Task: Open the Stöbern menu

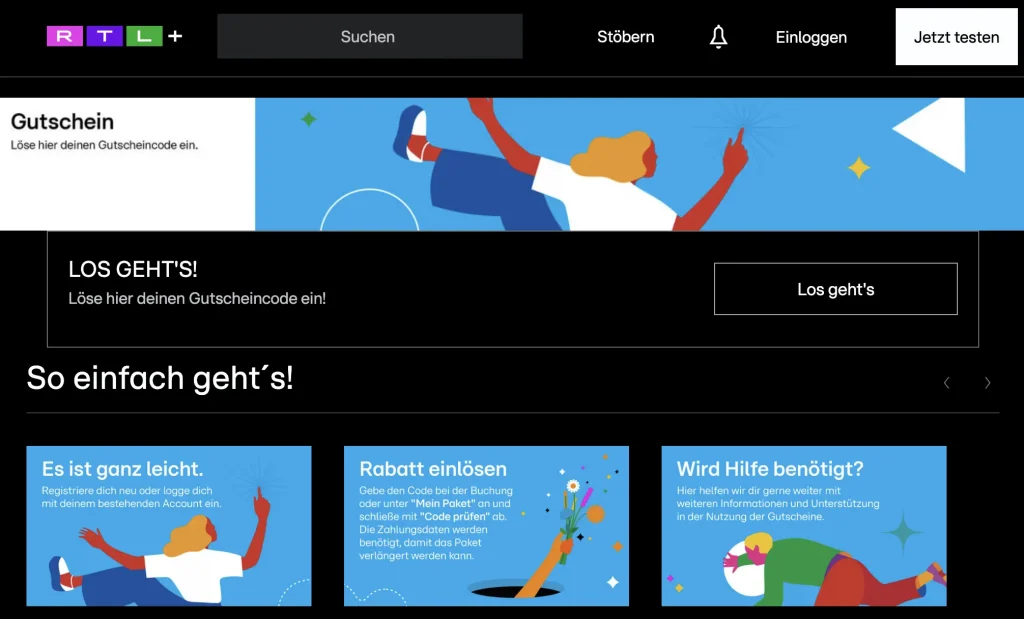Action: point(626,37)
